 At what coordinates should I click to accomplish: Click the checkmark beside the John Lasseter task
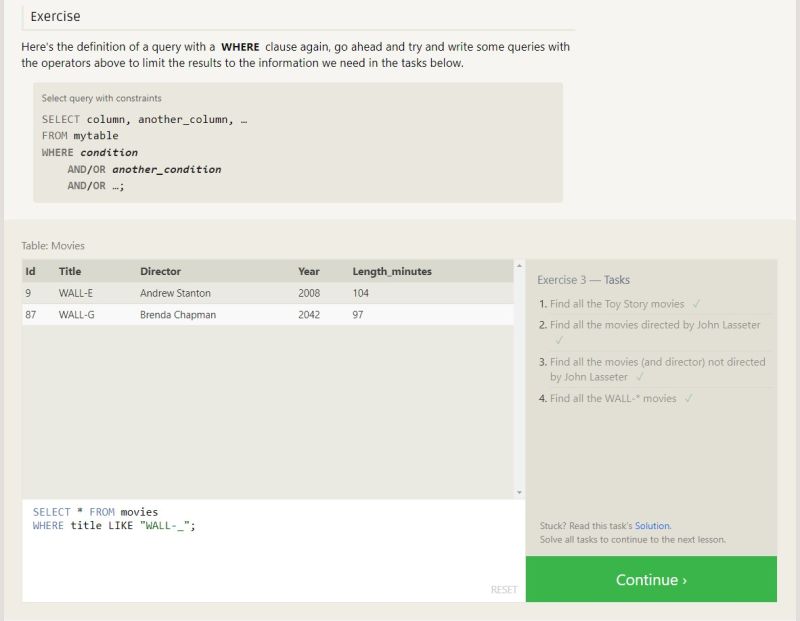(557, 339)
